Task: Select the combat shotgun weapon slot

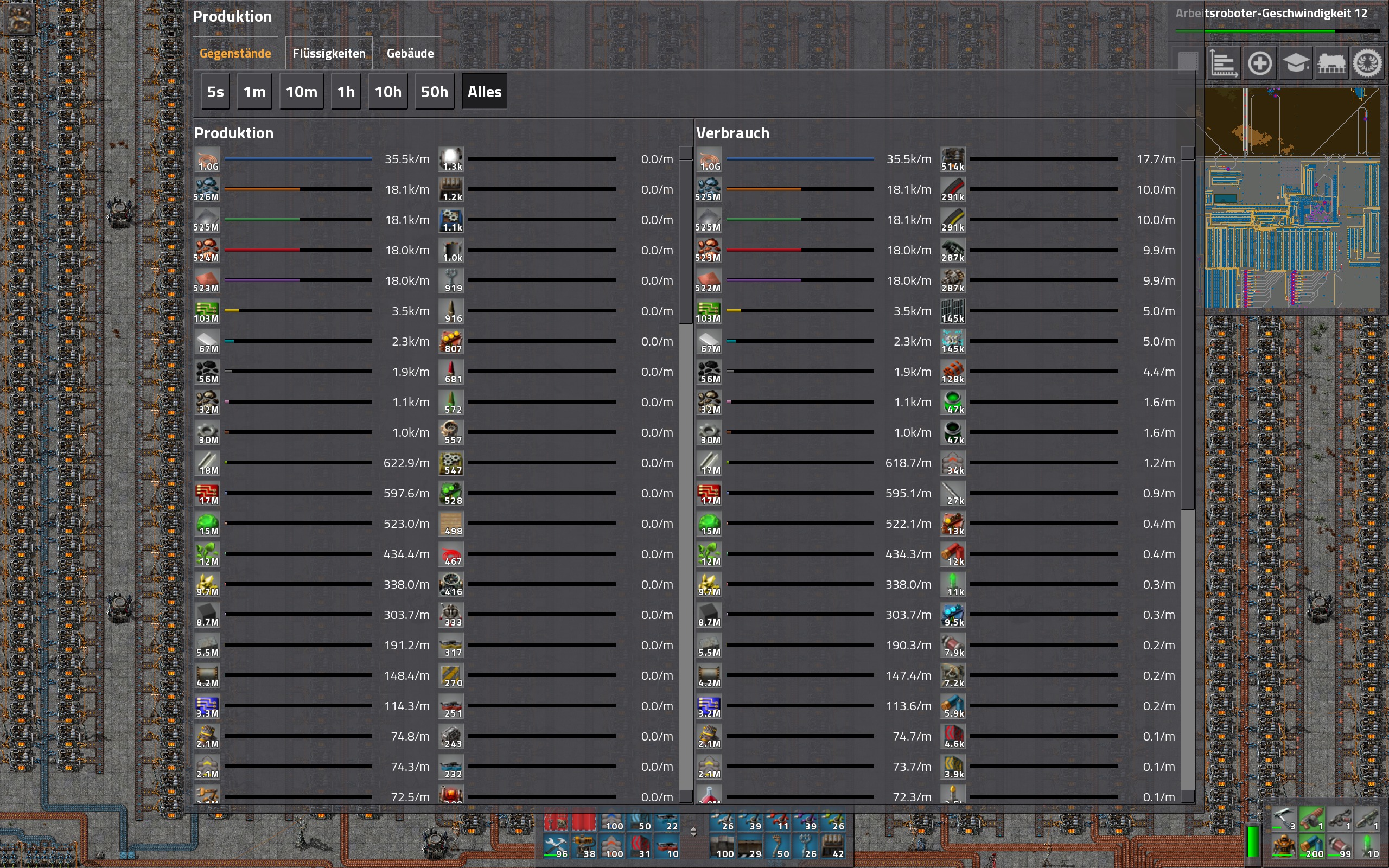Action: click(1311, 819)
